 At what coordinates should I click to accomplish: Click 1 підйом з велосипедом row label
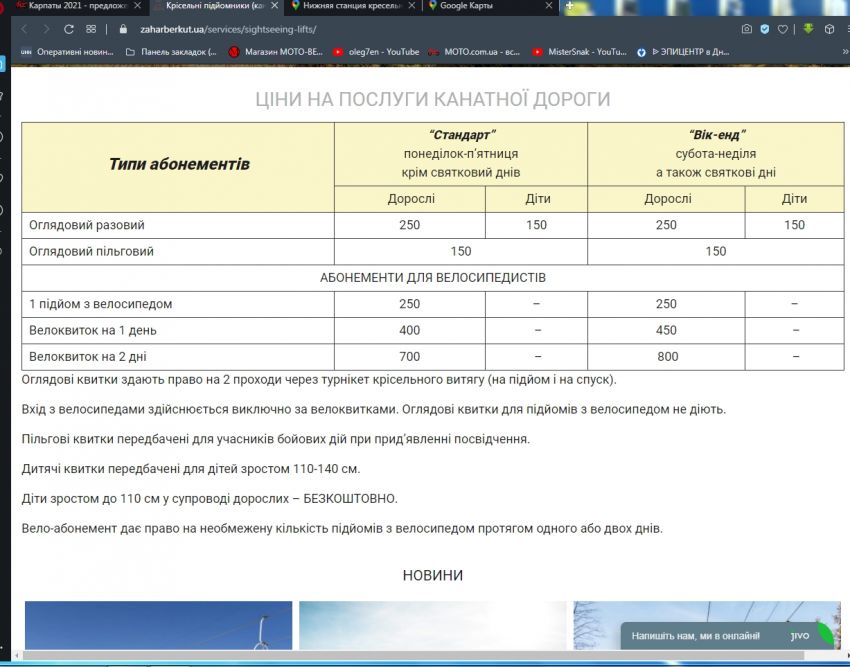click(100, 304)
